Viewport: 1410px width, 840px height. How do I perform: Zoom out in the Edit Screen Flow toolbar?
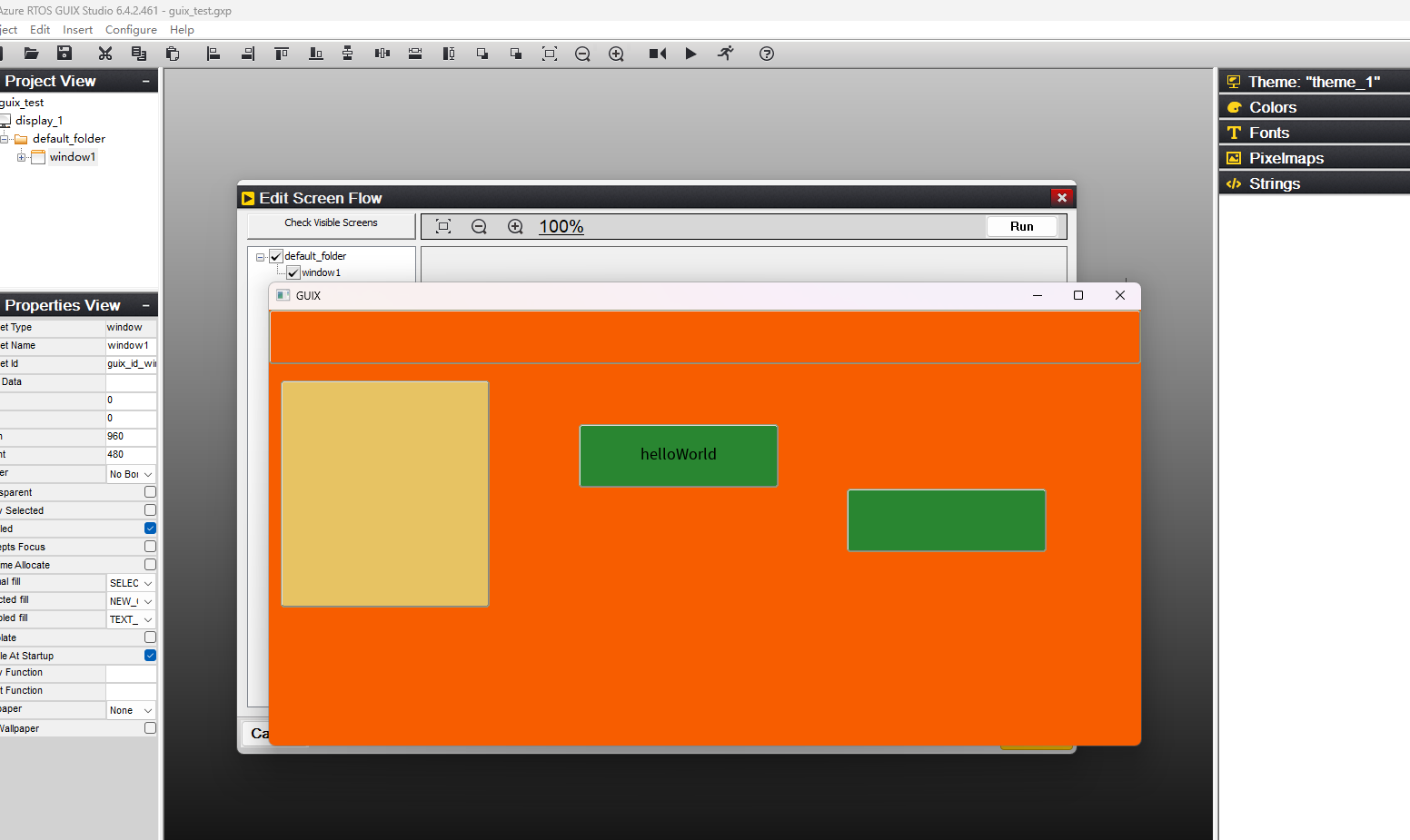[x=479, y=226]
